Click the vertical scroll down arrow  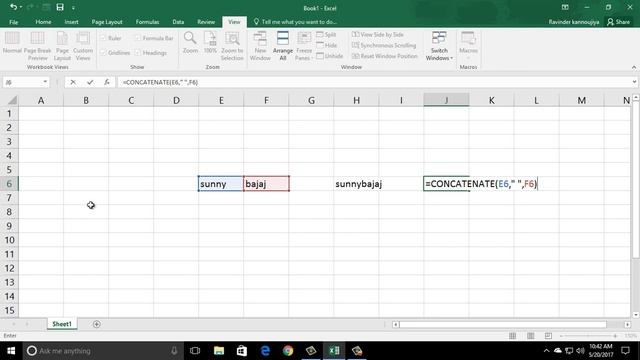click(636, 315)
